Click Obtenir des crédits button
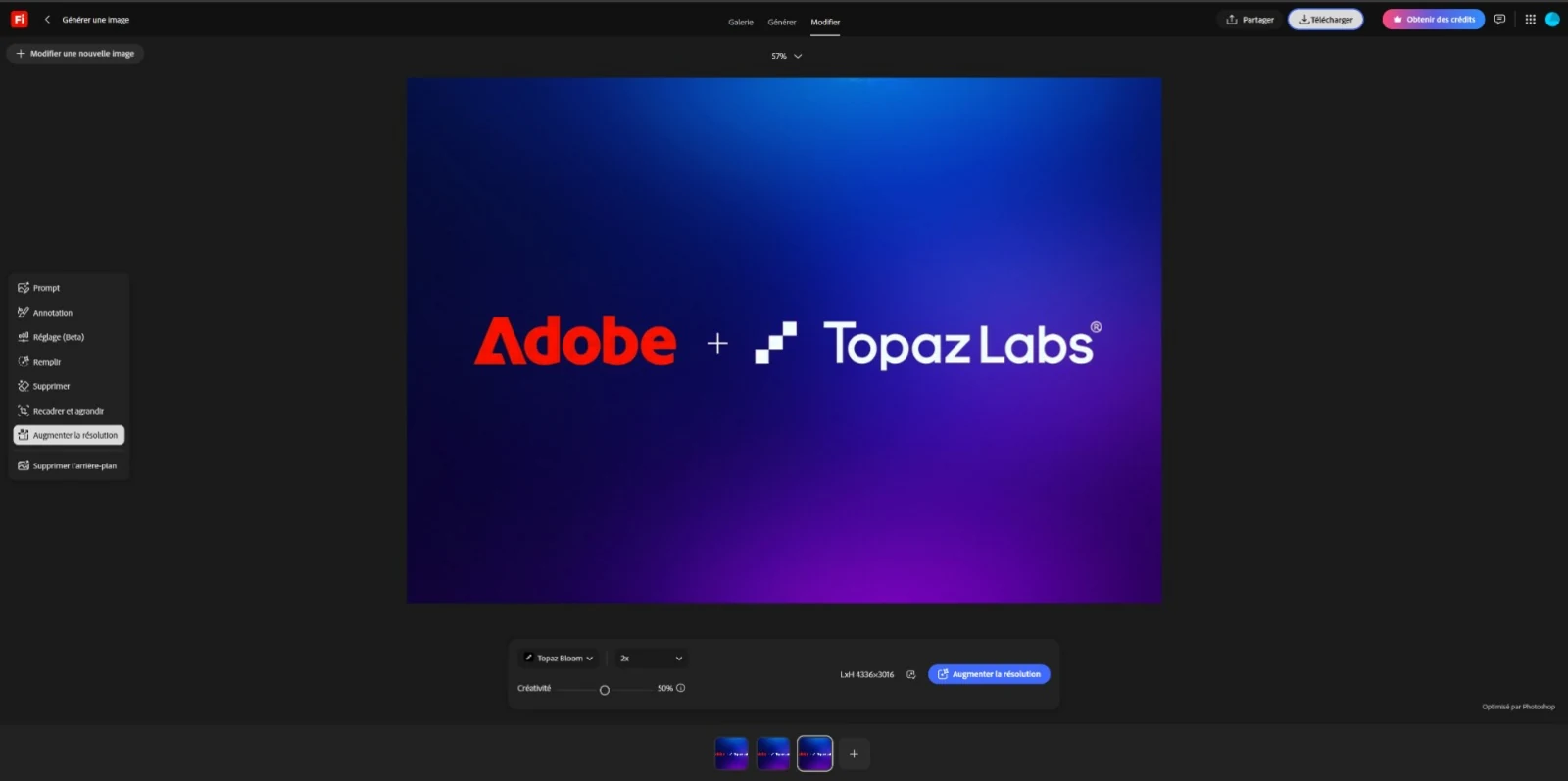 (1433, 20)
